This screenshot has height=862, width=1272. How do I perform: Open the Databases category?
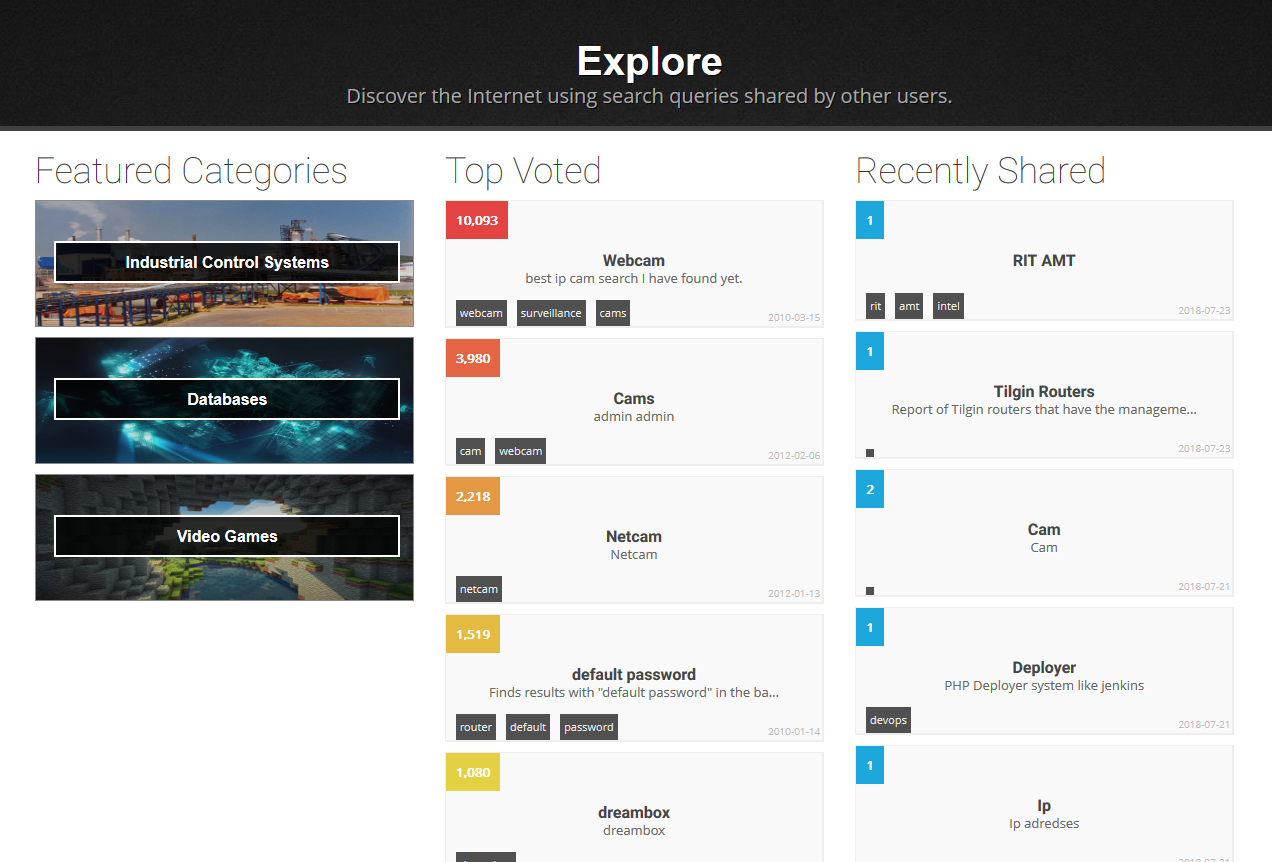click(x=224, y=400)
